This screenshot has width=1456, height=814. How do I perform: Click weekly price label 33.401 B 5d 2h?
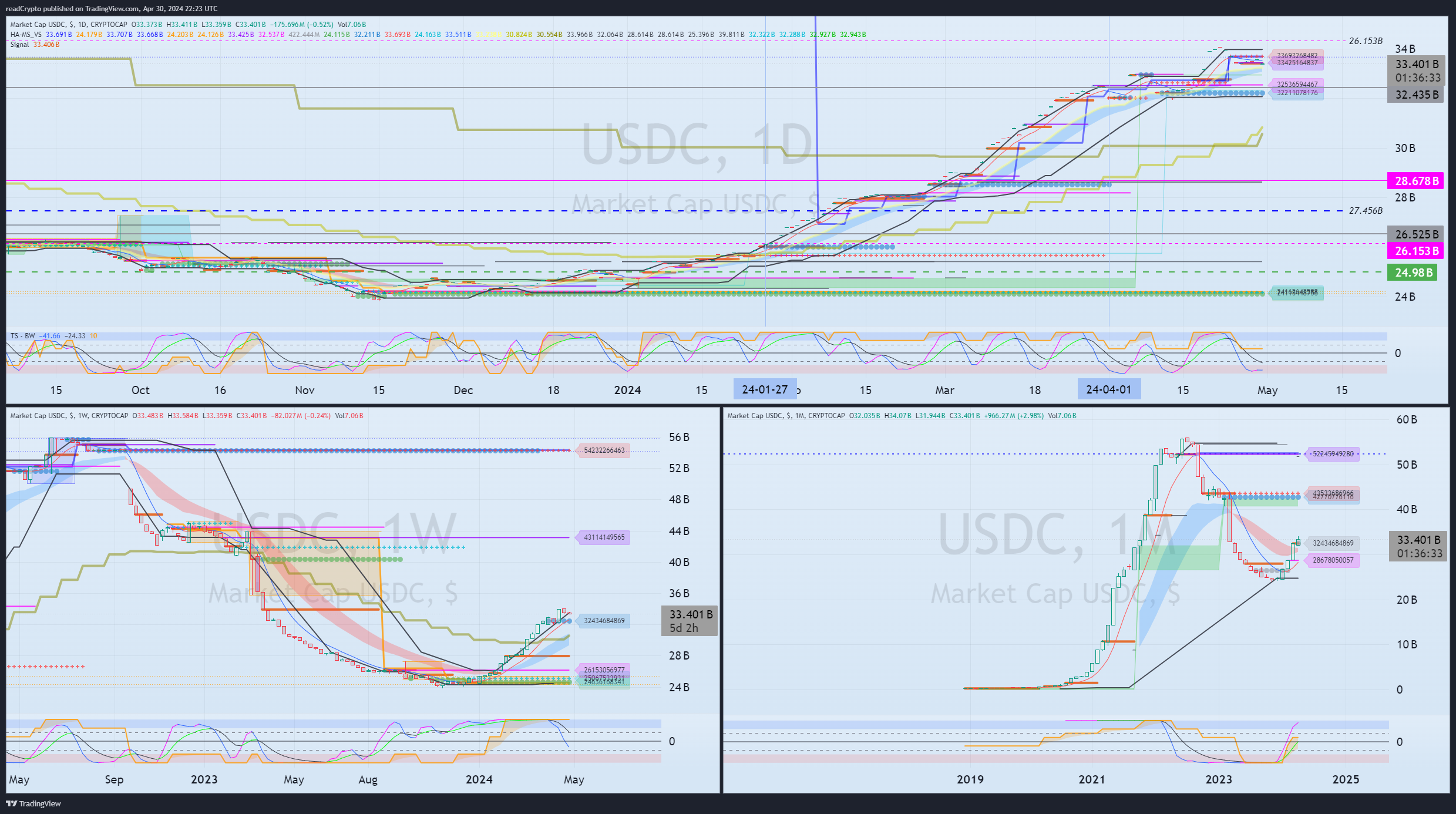[690, 621]
